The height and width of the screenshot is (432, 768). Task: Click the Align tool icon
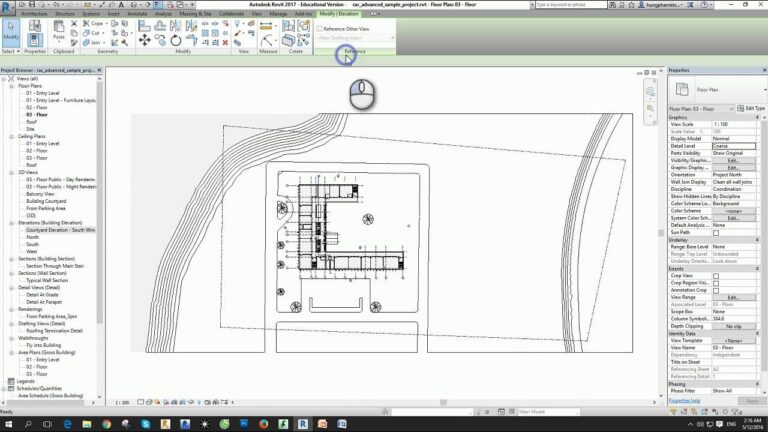click(145, 25)
